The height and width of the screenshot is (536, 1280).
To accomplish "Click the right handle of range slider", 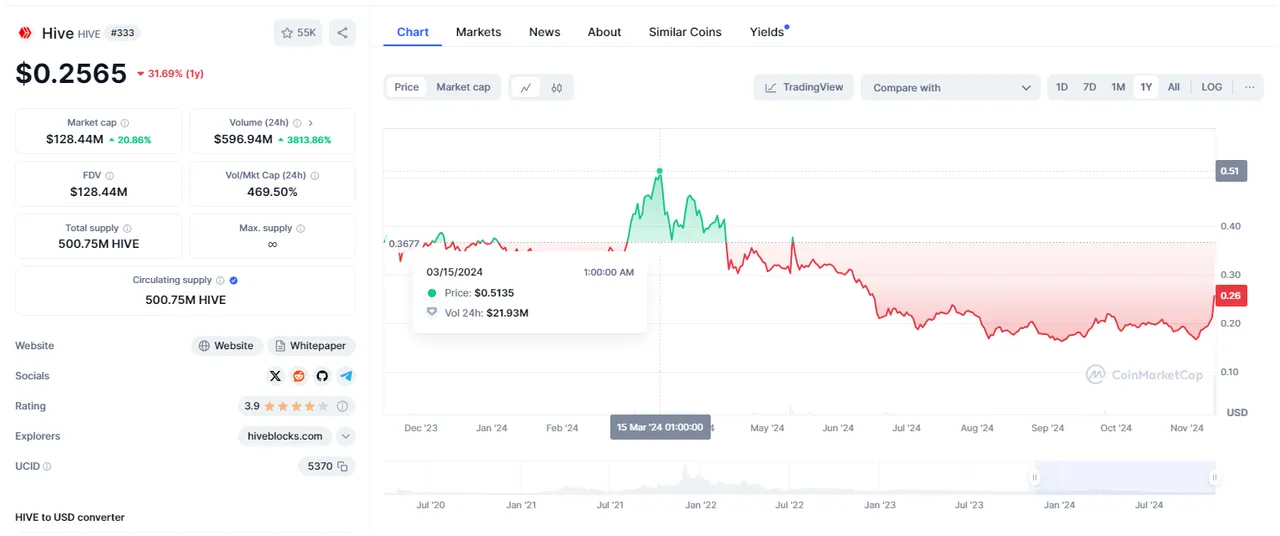I will (1214, 478).
